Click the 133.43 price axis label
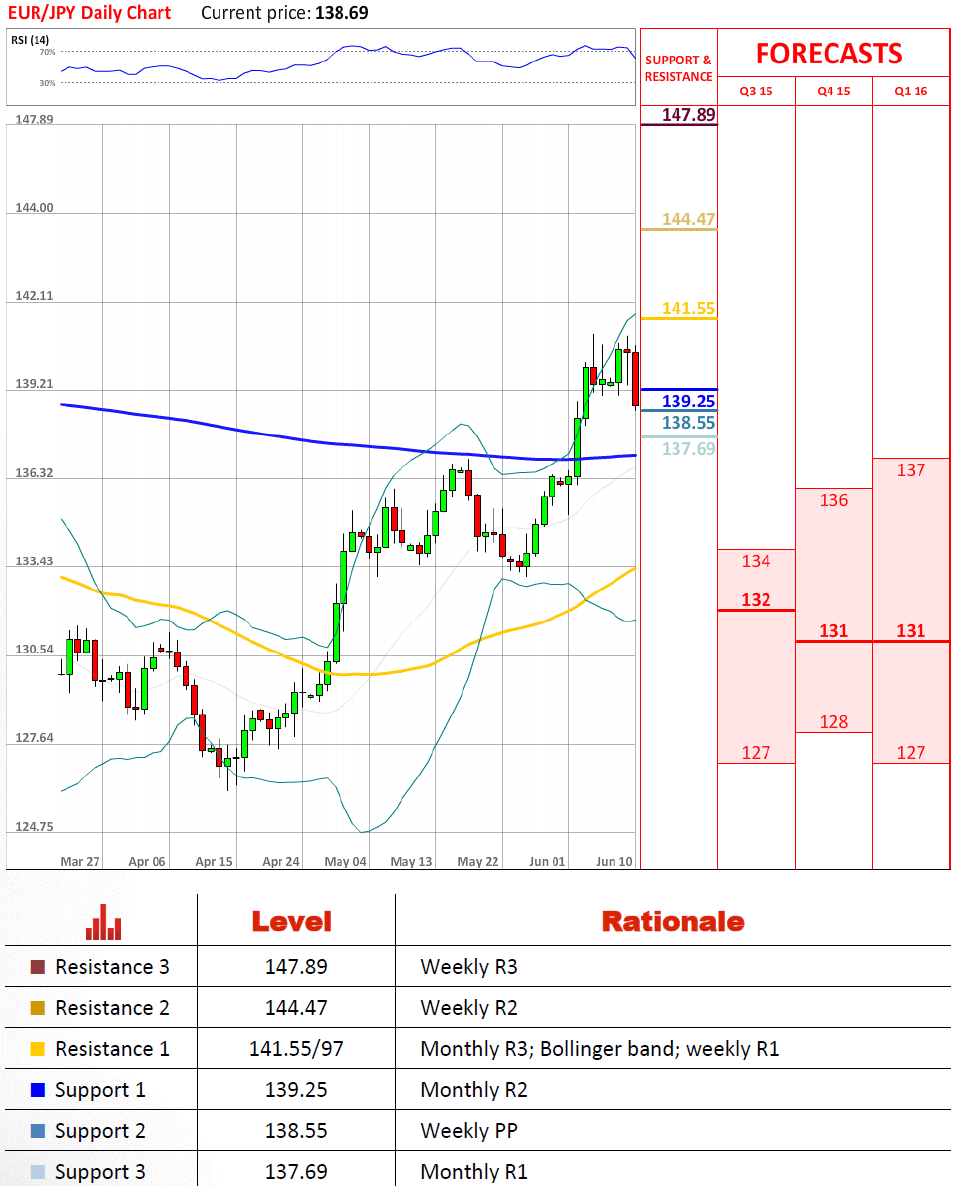The height and width of the screenshot is (1186, 967). (34, 561)
